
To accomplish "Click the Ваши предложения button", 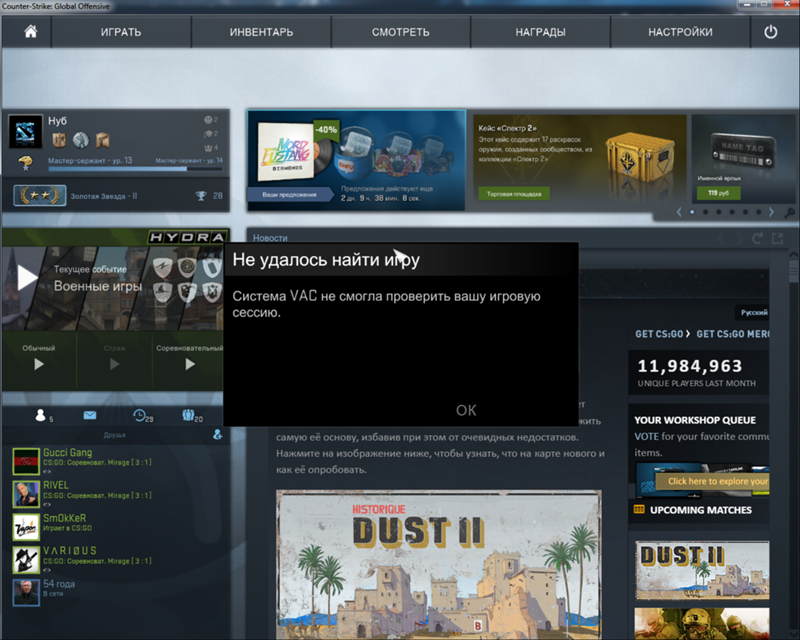I will (289, 194).
